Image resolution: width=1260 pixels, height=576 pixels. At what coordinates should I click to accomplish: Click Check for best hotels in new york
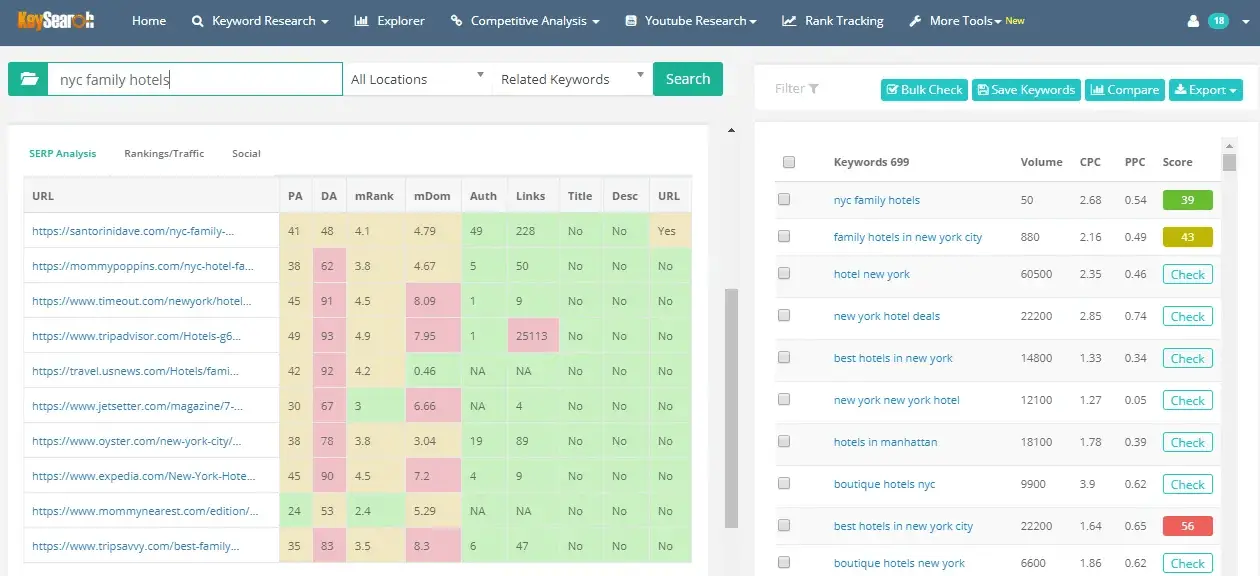[x=1187, y=358]
